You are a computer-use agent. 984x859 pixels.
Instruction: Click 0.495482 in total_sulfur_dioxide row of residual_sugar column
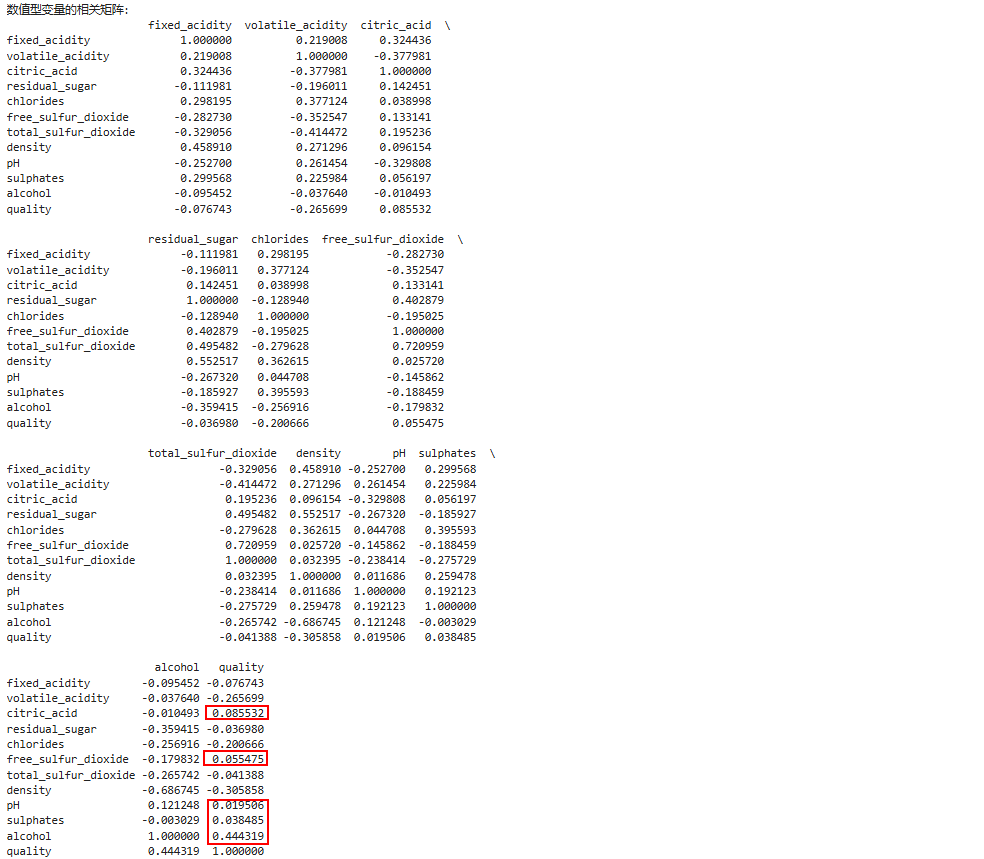point(212,346)
